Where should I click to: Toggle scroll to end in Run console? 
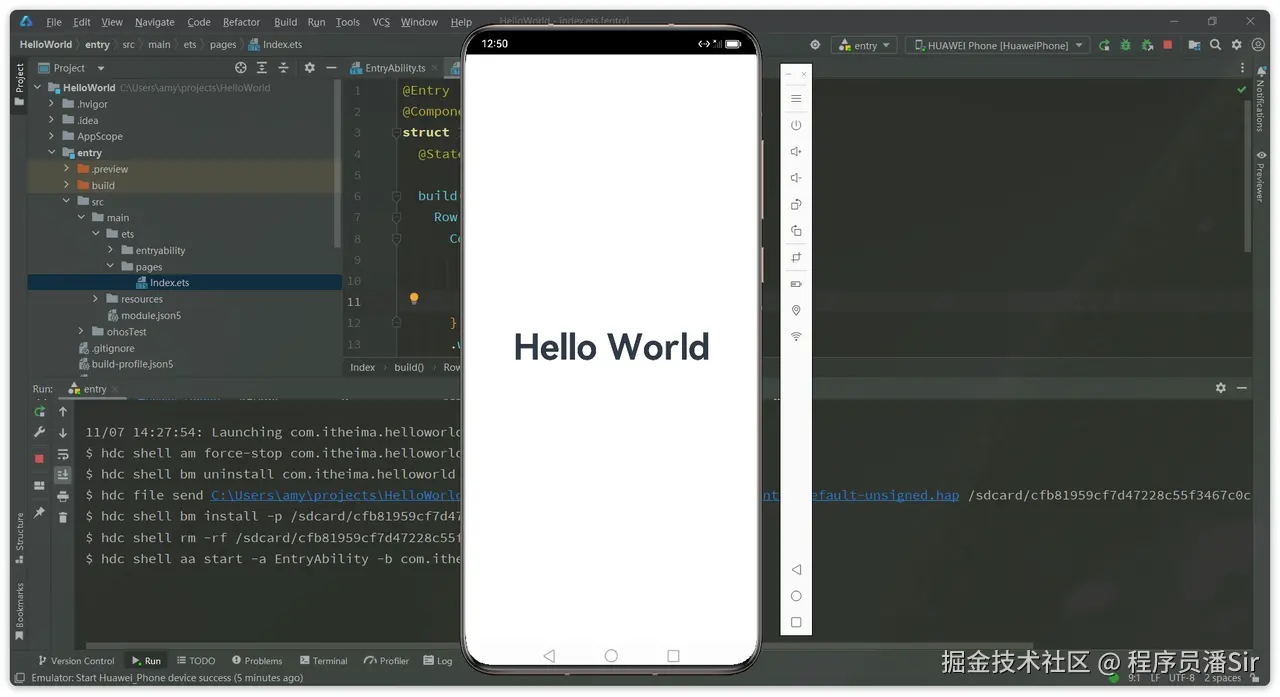click(x=63, y=475)
